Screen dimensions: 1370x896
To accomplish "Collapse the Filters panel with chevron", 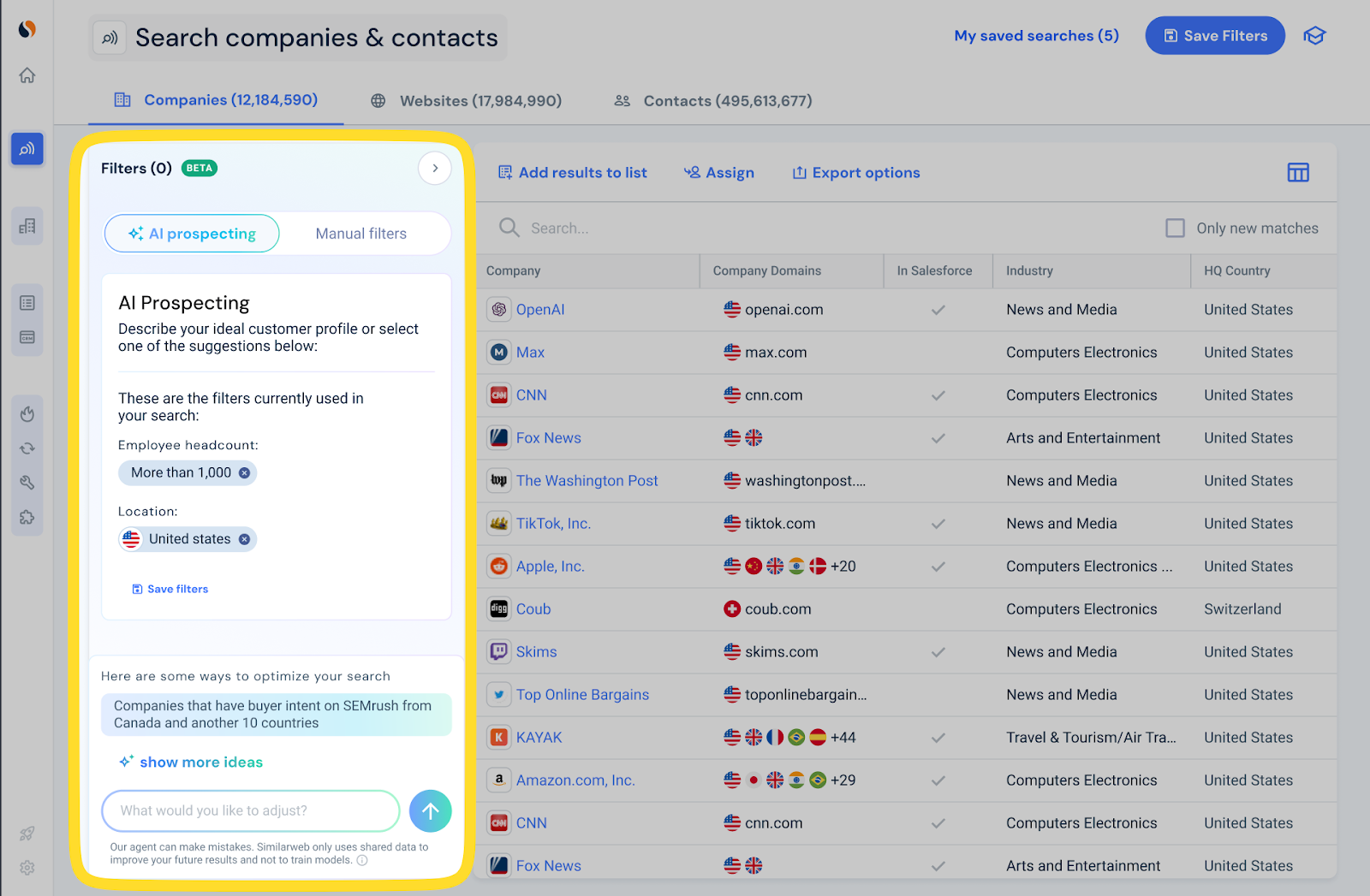I will [x=435, y=168].
